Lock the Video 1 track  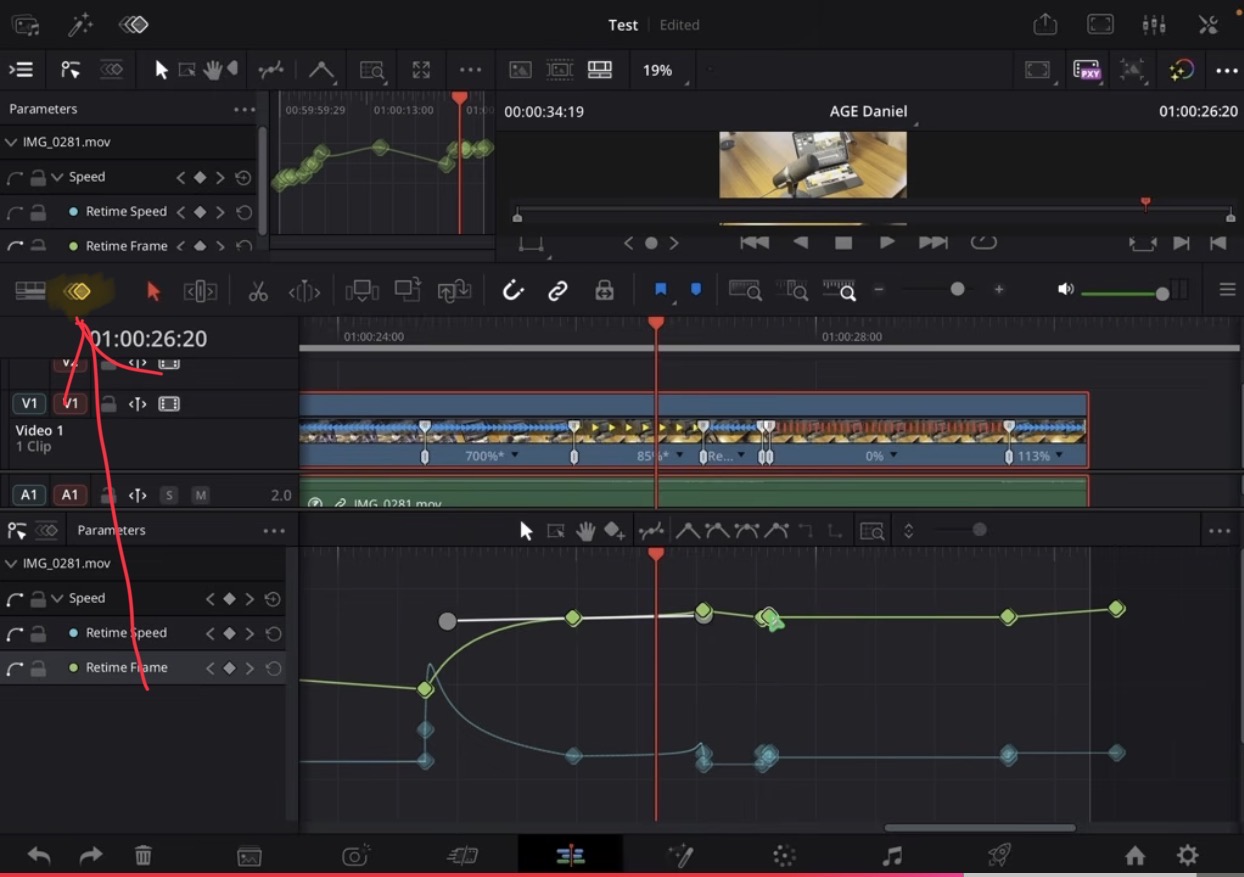click(108, 404)
